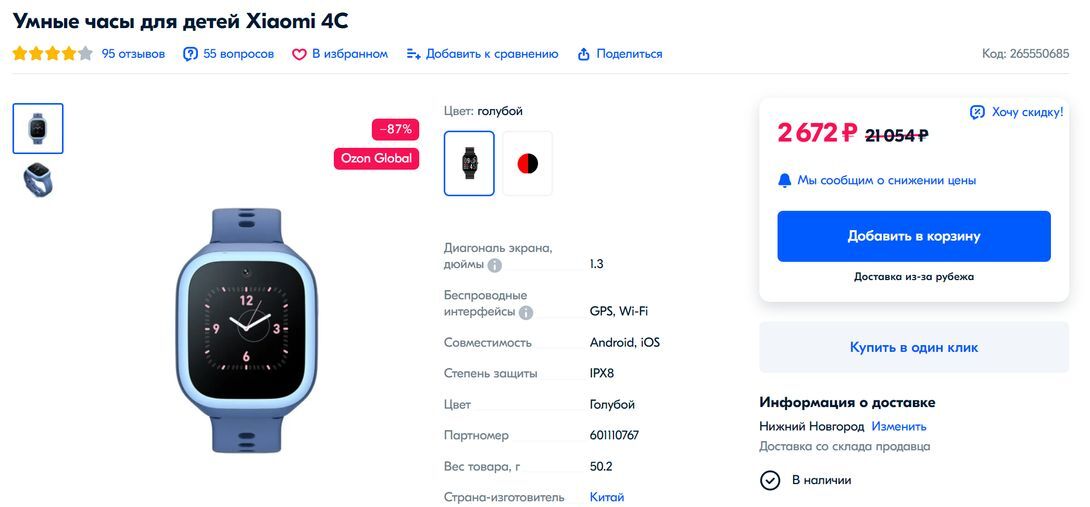1090x507 pixels.
Task: Click the Ozon Global badge
Action: tap(376, 159)
